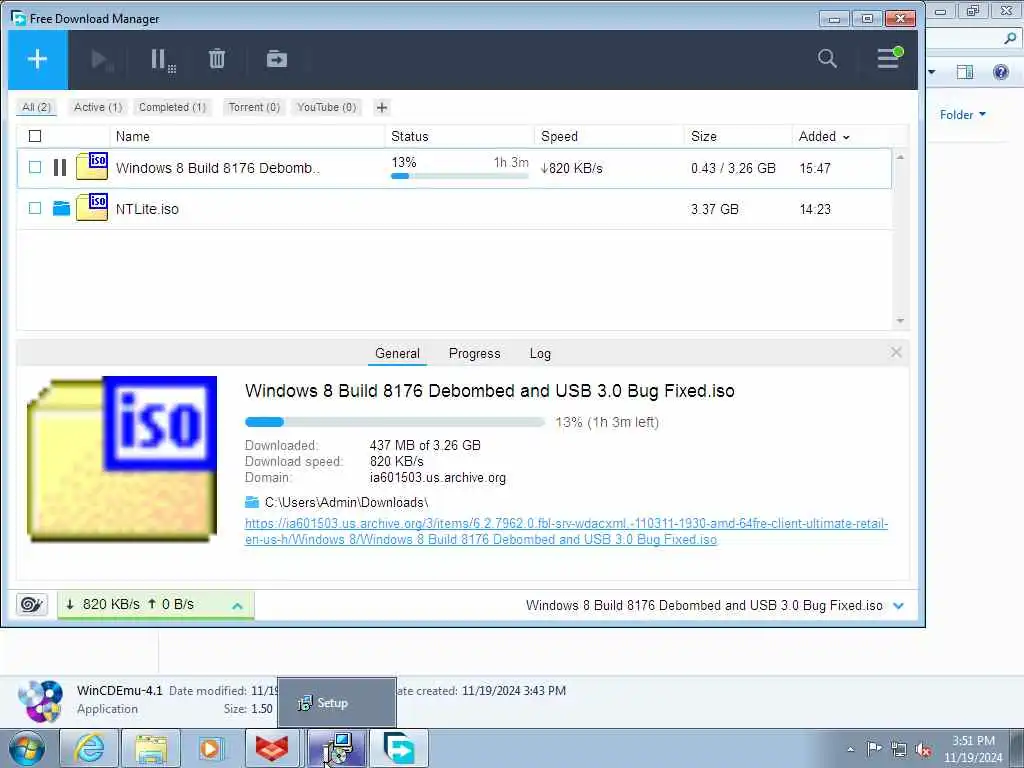Viewport: 1024px width, 768px height.
Task: Open Free Download Manager taskbar icon
Action: click(399, 748)
